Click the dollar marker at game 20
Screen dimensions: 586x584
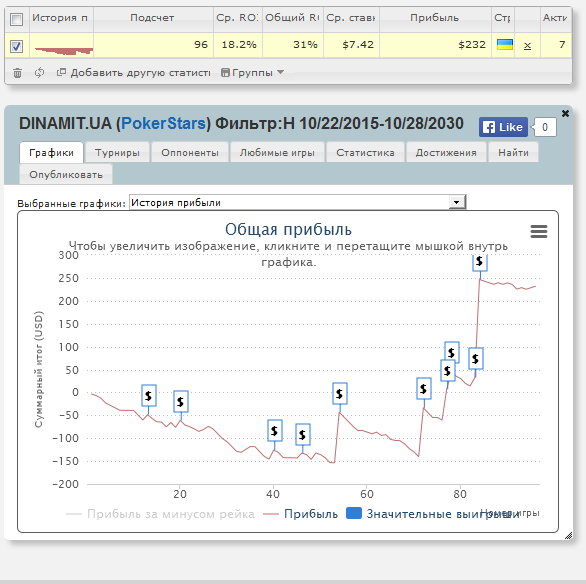click(x=181, y=401)
